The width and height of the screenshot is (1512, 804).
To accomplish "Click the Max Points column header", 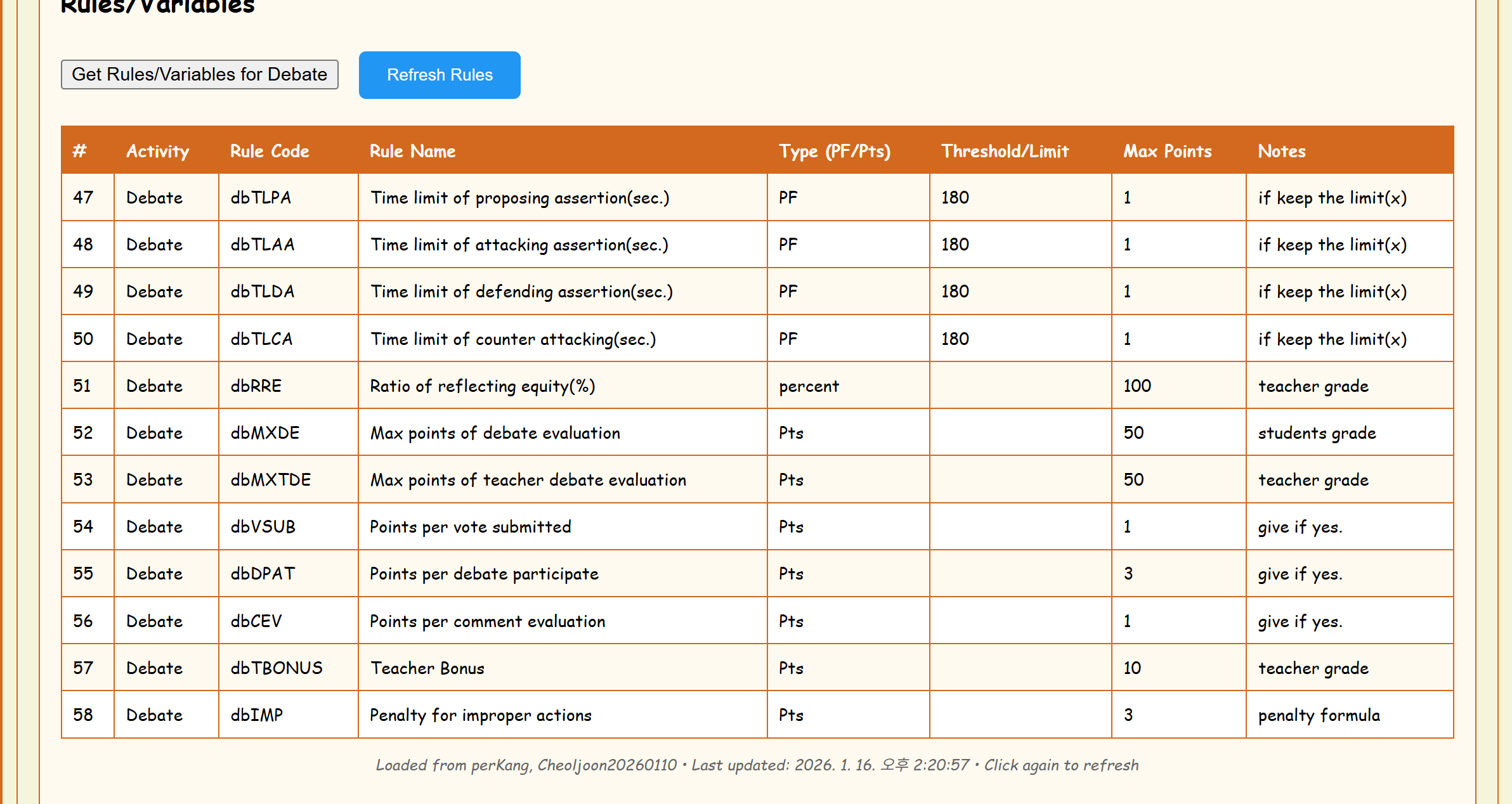I will point(1167,151).
